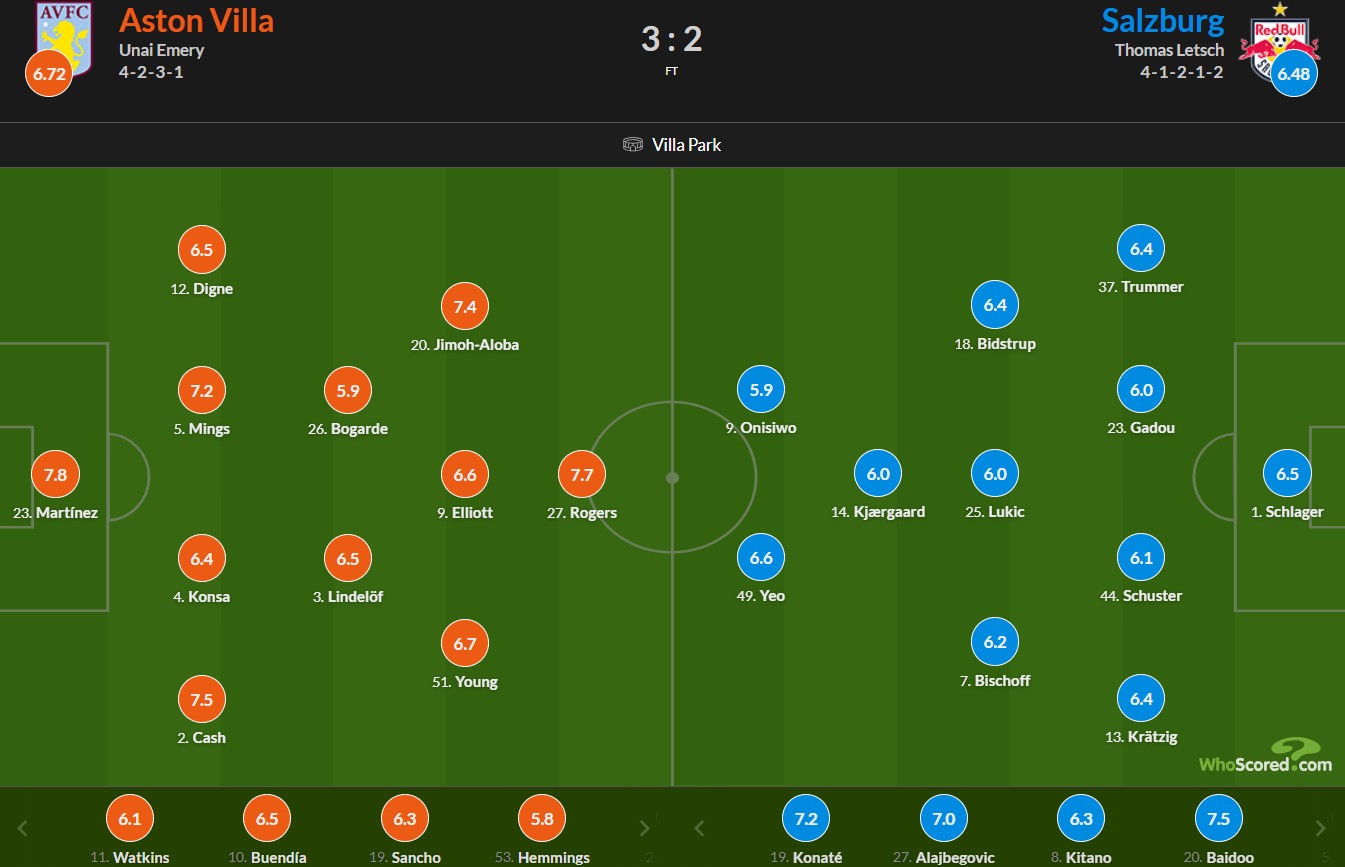The height and width of the screenshot is (867, 1345).
Task: Open the Salzburg team name link
Action: (1162, 20)
